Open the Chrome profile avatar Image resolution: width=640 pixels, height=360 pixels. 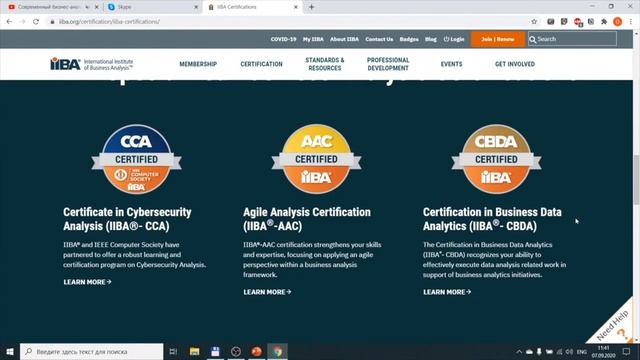(618, 22)
